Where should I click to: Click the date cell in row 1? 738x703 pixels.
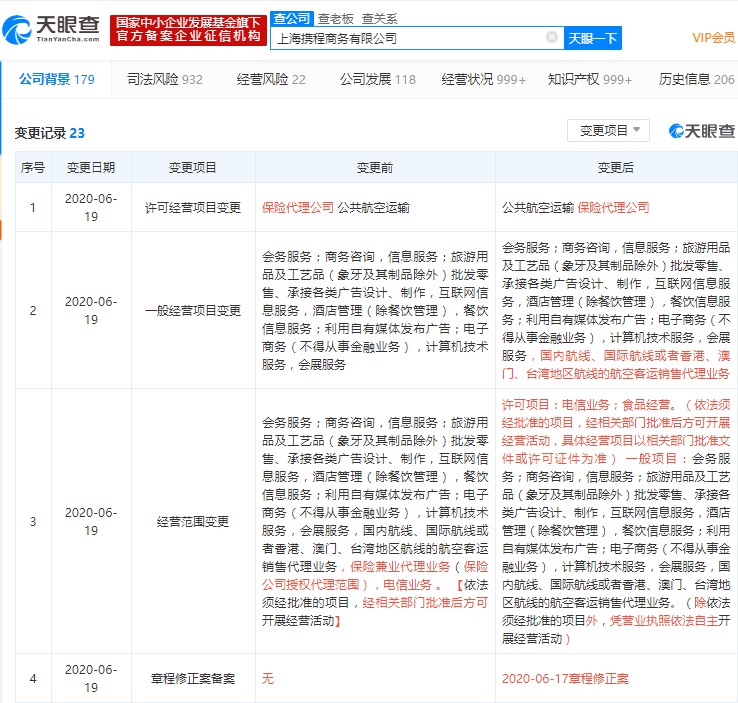tap(91, 208)
